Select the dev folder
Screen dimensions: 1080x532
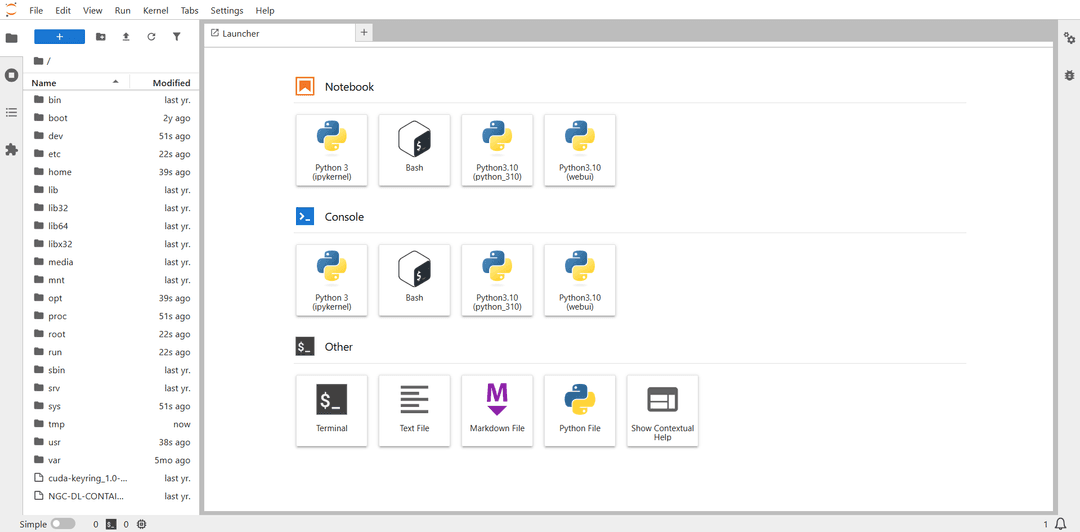click(x=112, y=136)
